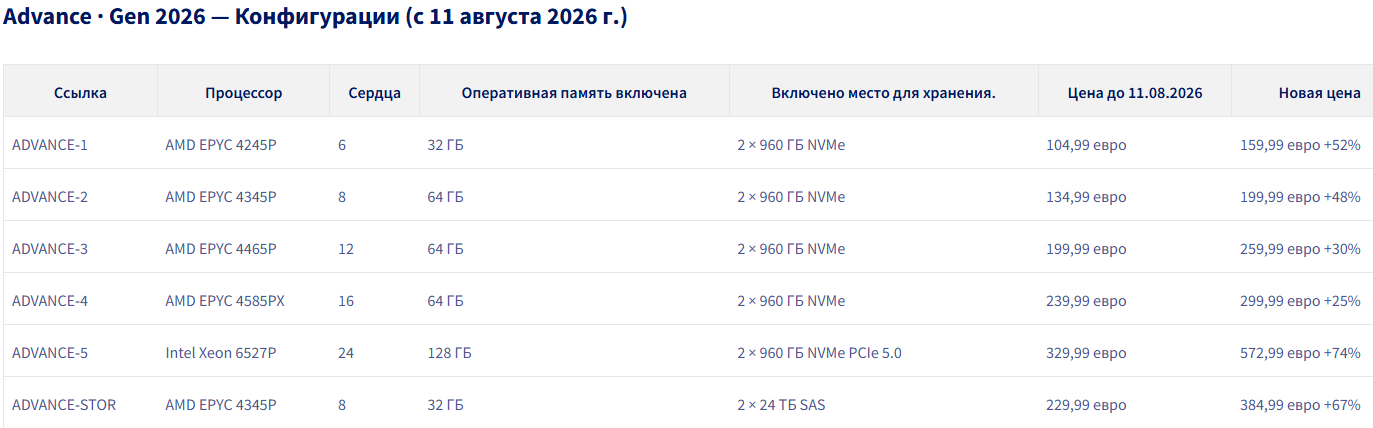Click the ADVANCE-4 reference
The height and width of the screenshot is (428, 1373).
50,301
